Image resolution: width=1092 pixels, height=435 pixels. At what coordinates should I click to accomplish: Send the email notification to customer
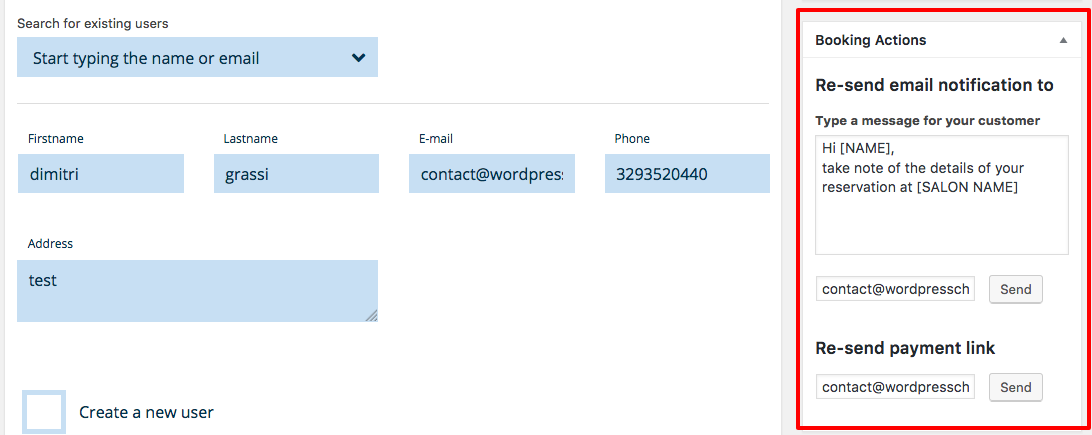point(1015,289)
